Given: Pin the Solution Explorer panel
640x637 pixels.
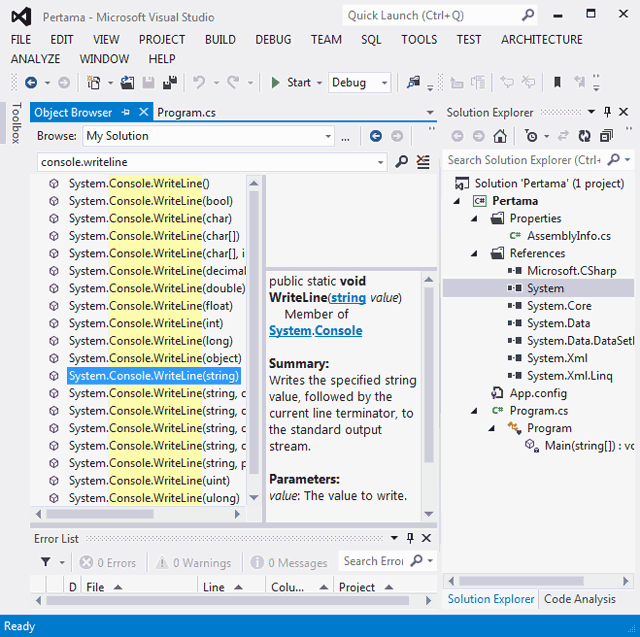Looking at the screenshot, I should coord(607,112).
